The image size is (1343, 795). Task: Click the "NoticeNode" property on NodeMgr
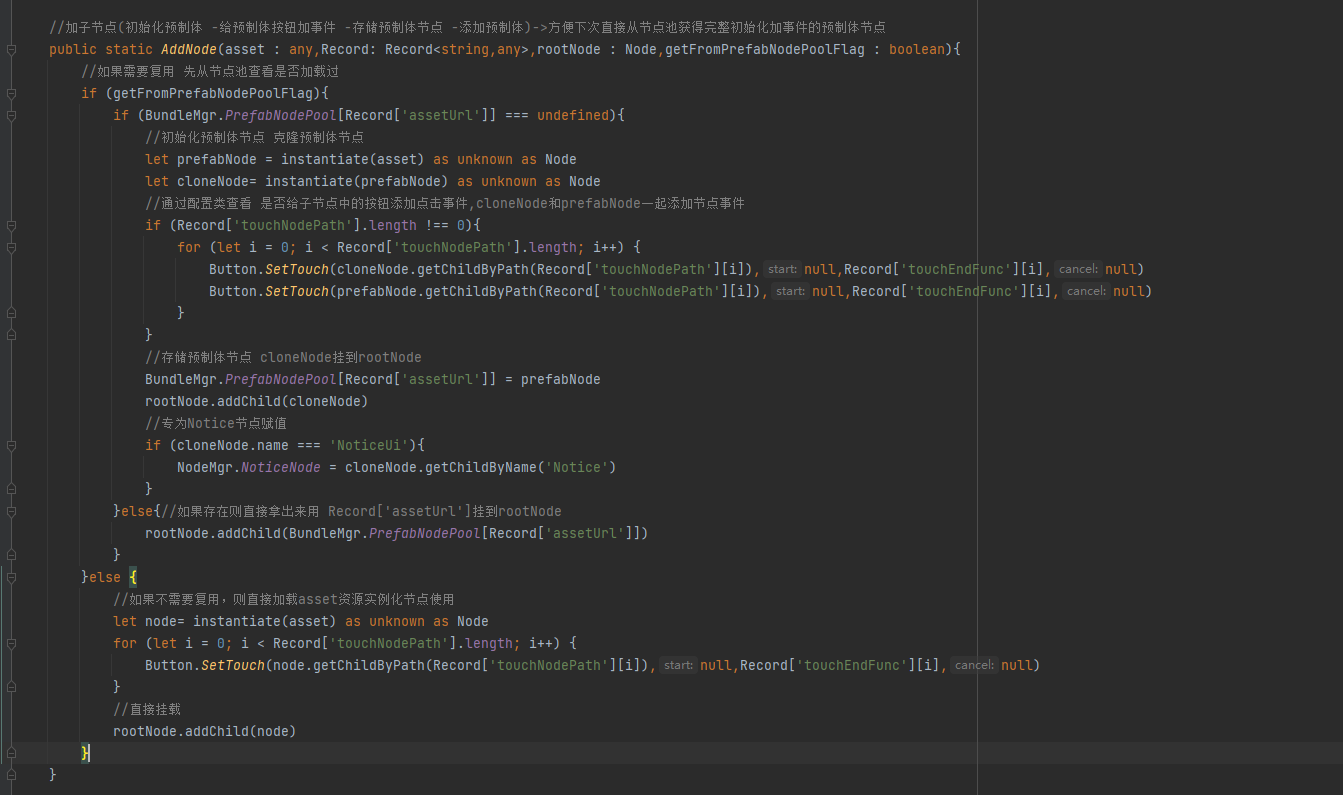(281, 467)
